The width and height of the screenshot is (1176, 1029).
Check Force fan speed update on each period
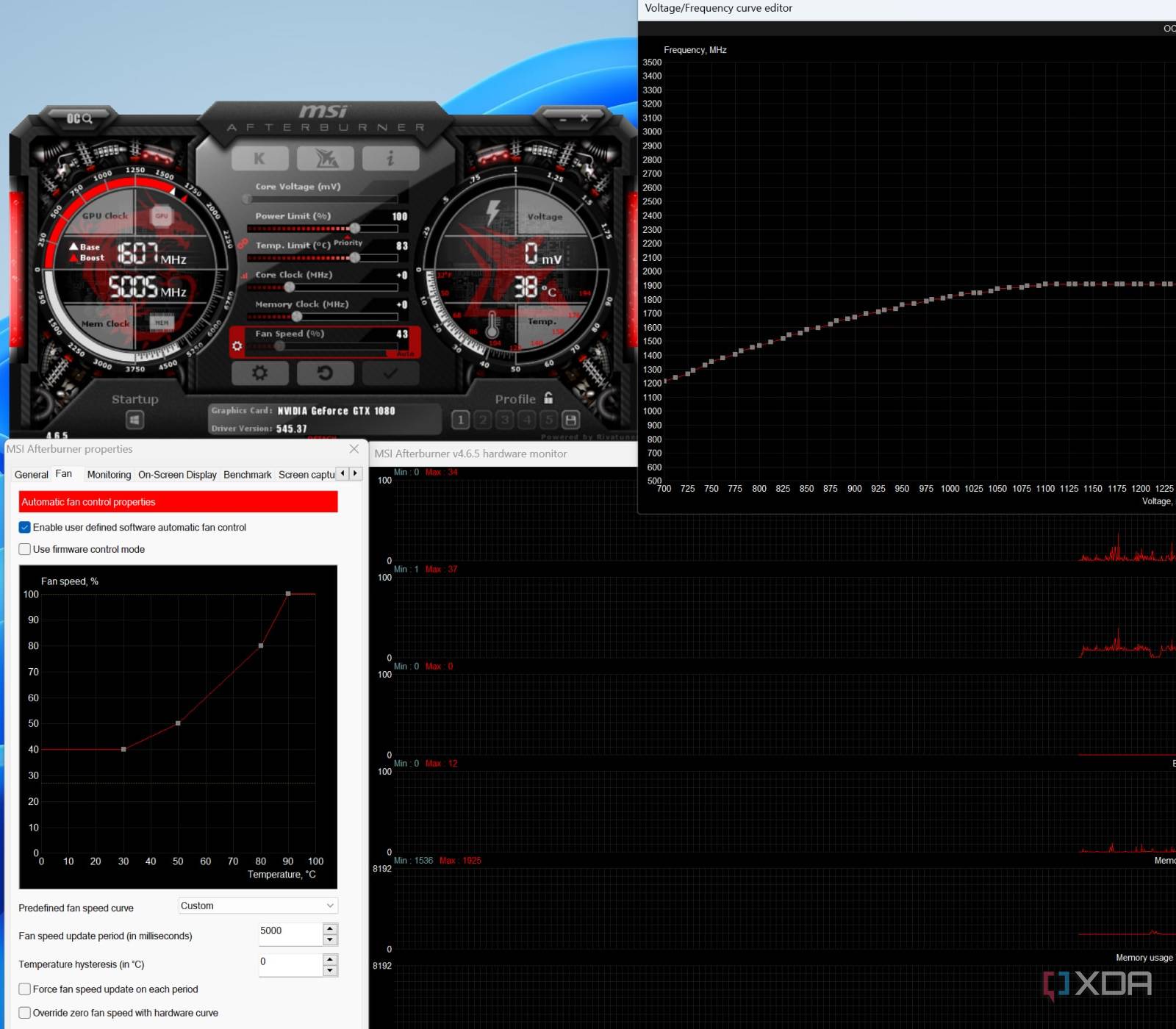pos(25,989)
